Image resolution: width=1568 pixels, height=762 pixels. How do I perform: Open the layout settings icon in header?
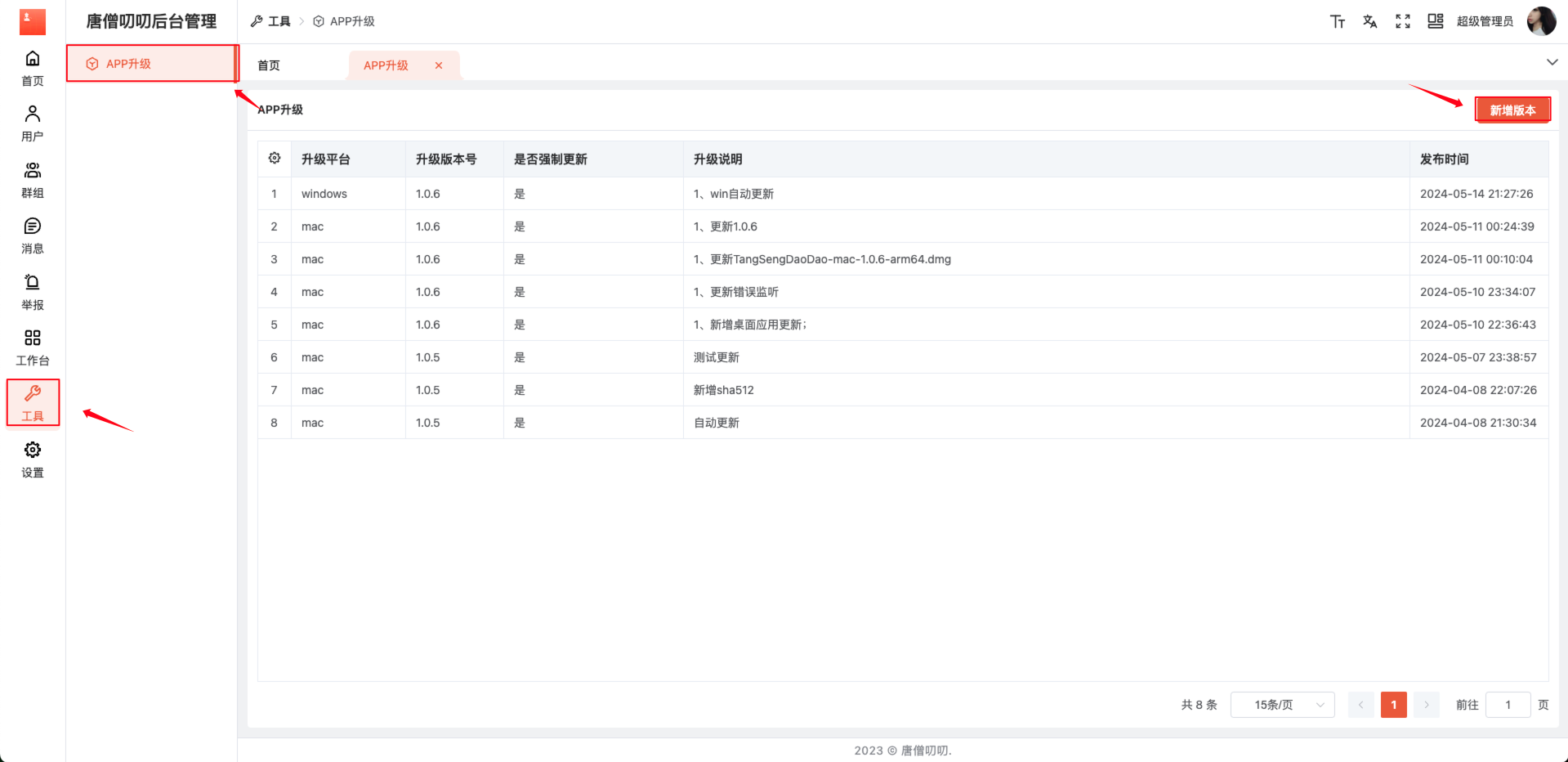tap(1435, 21)
